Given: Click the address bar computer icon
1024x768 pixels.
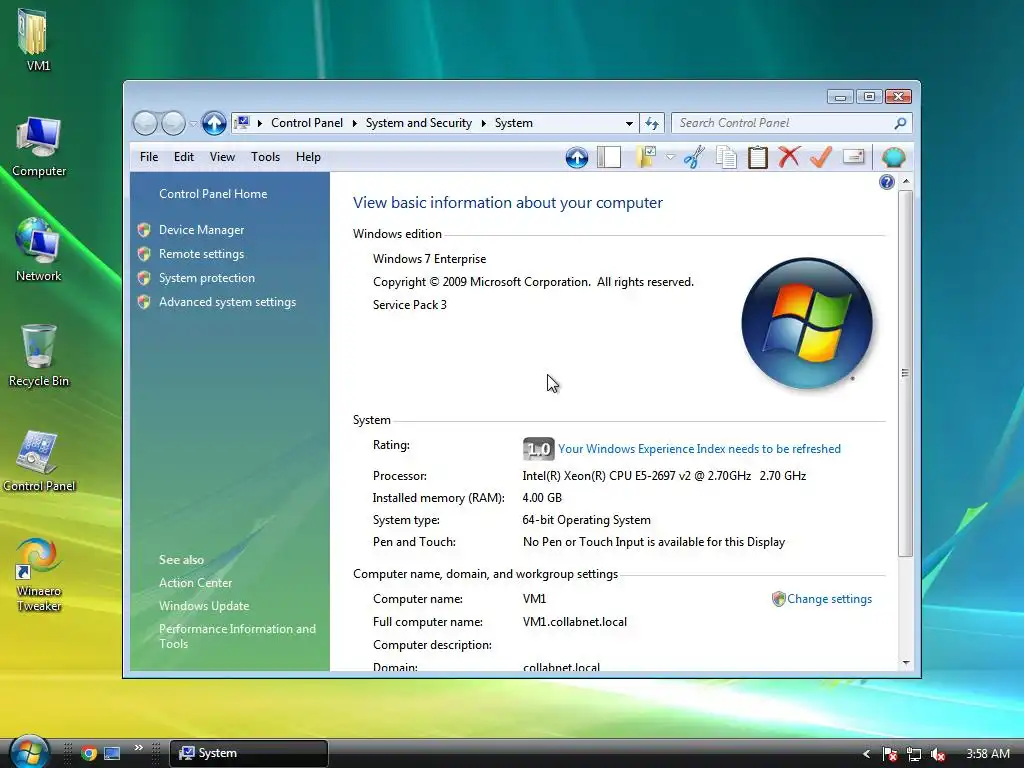Looking at the screenshot, I should pos(242,123).
